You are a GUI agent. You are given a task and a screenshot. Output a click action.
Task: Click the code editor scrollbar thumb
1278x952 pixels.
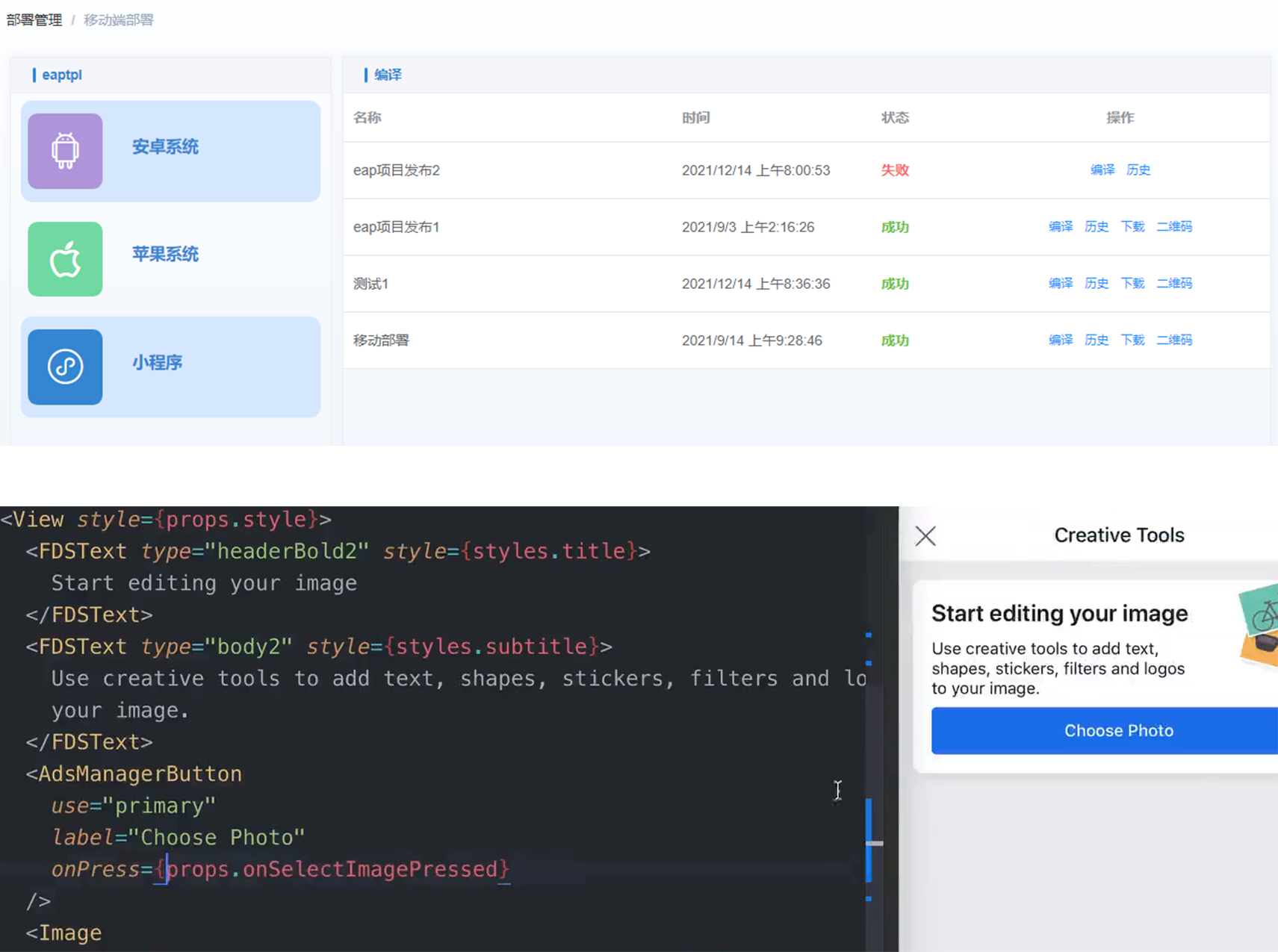tap(874, 843)
